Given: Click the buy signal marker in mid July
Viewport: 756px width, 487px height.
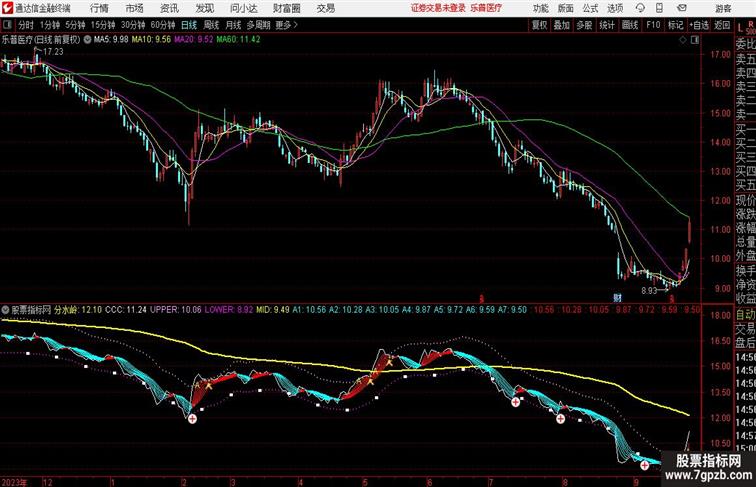Looking at the screenshot, I should pos(515,402).
